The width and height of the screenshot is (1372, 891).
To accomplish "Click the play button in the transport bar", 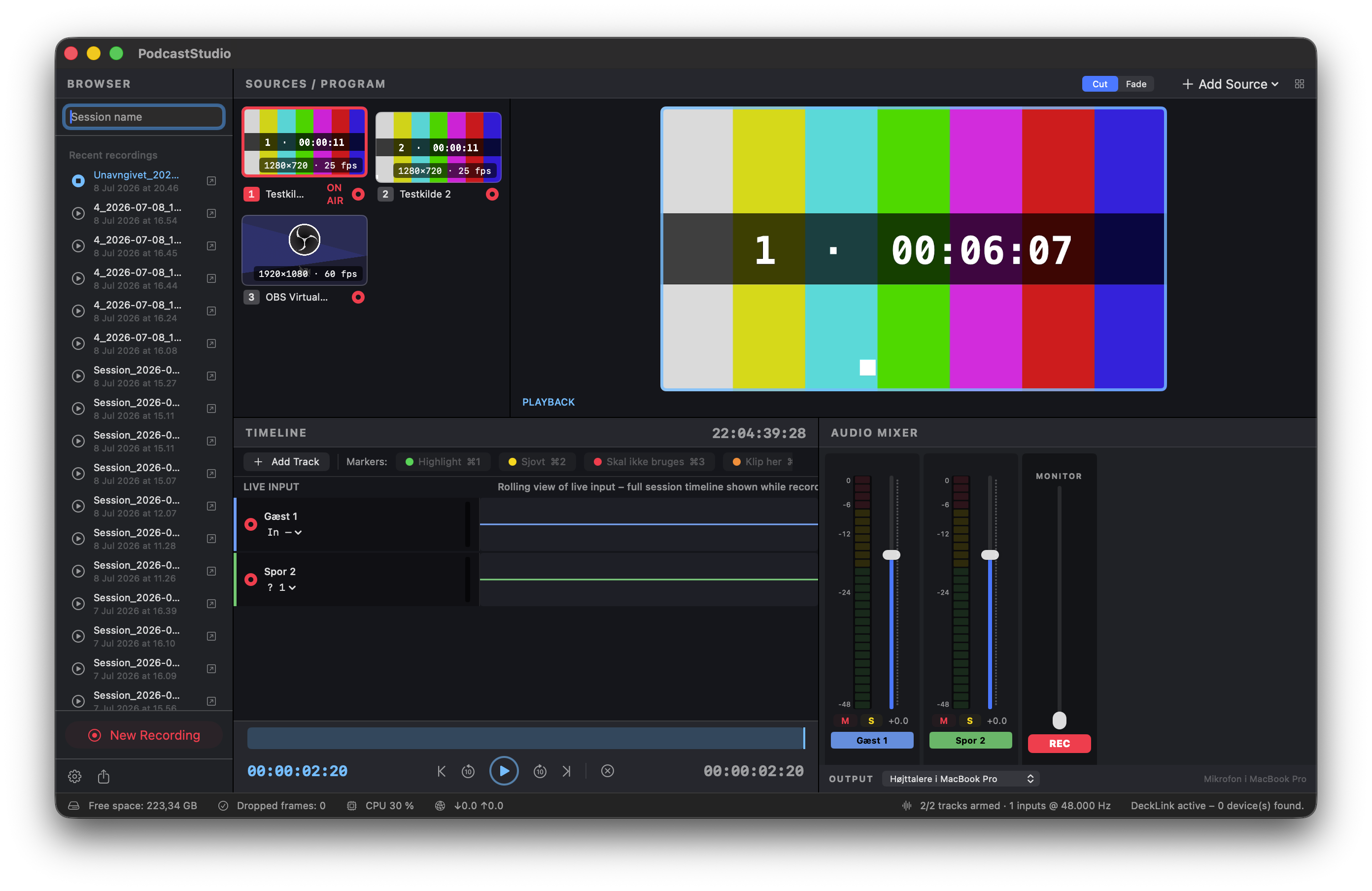I will 504,771.
